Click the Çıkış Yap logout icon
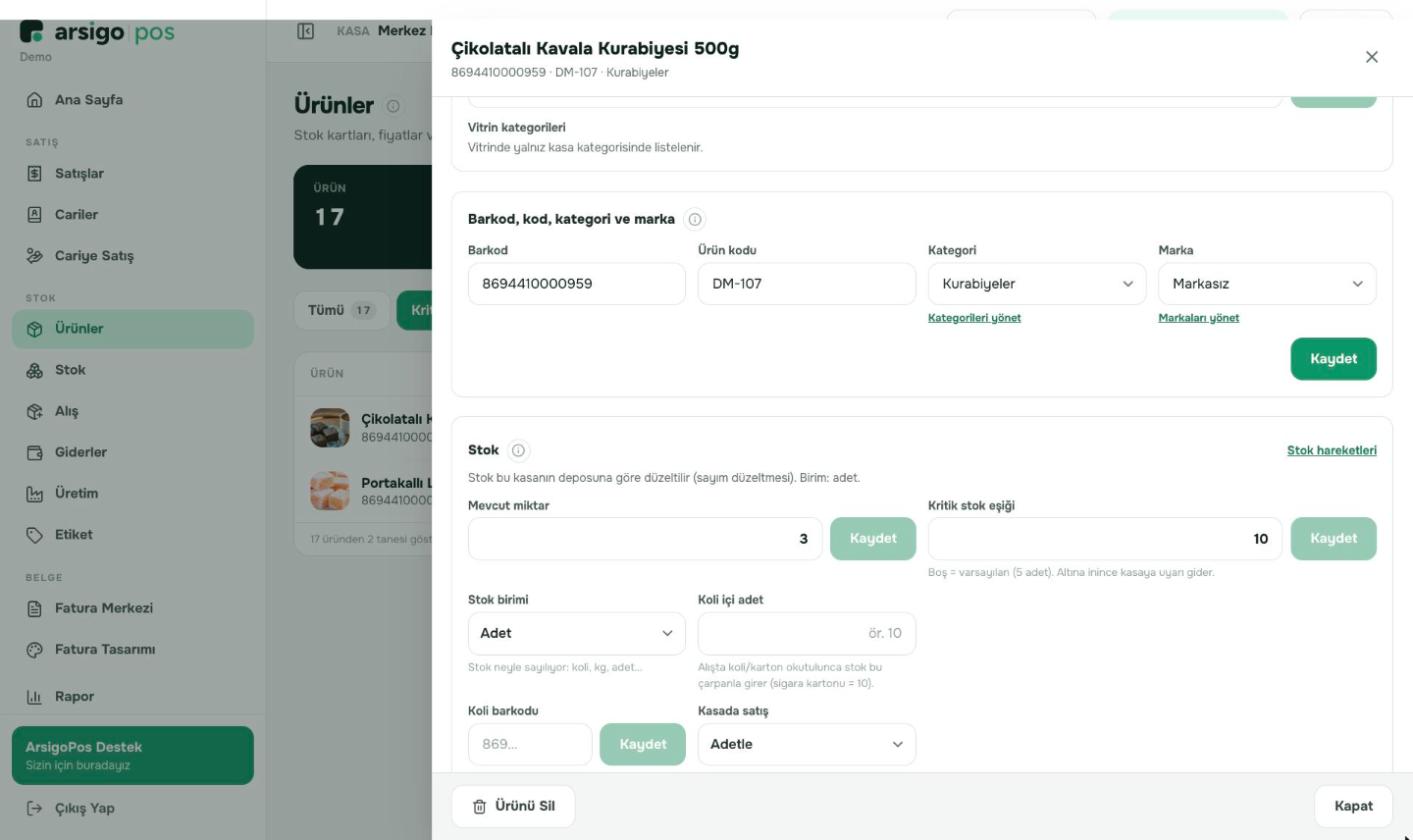This screenshot has height=840, width=1413. [35, 808]
